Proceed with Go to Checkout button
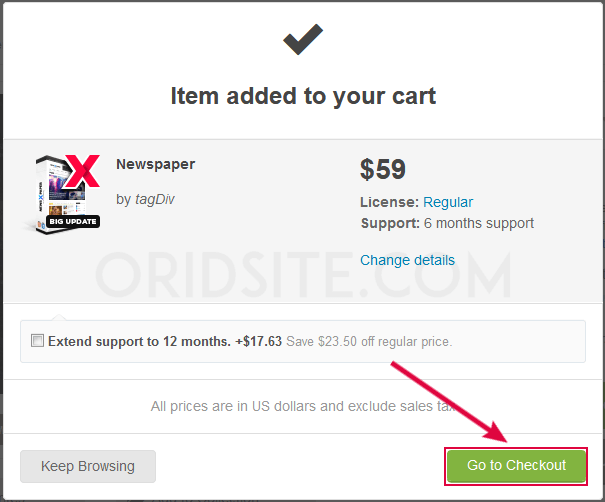This screenshot has width=605, height=502. [516, 466]
